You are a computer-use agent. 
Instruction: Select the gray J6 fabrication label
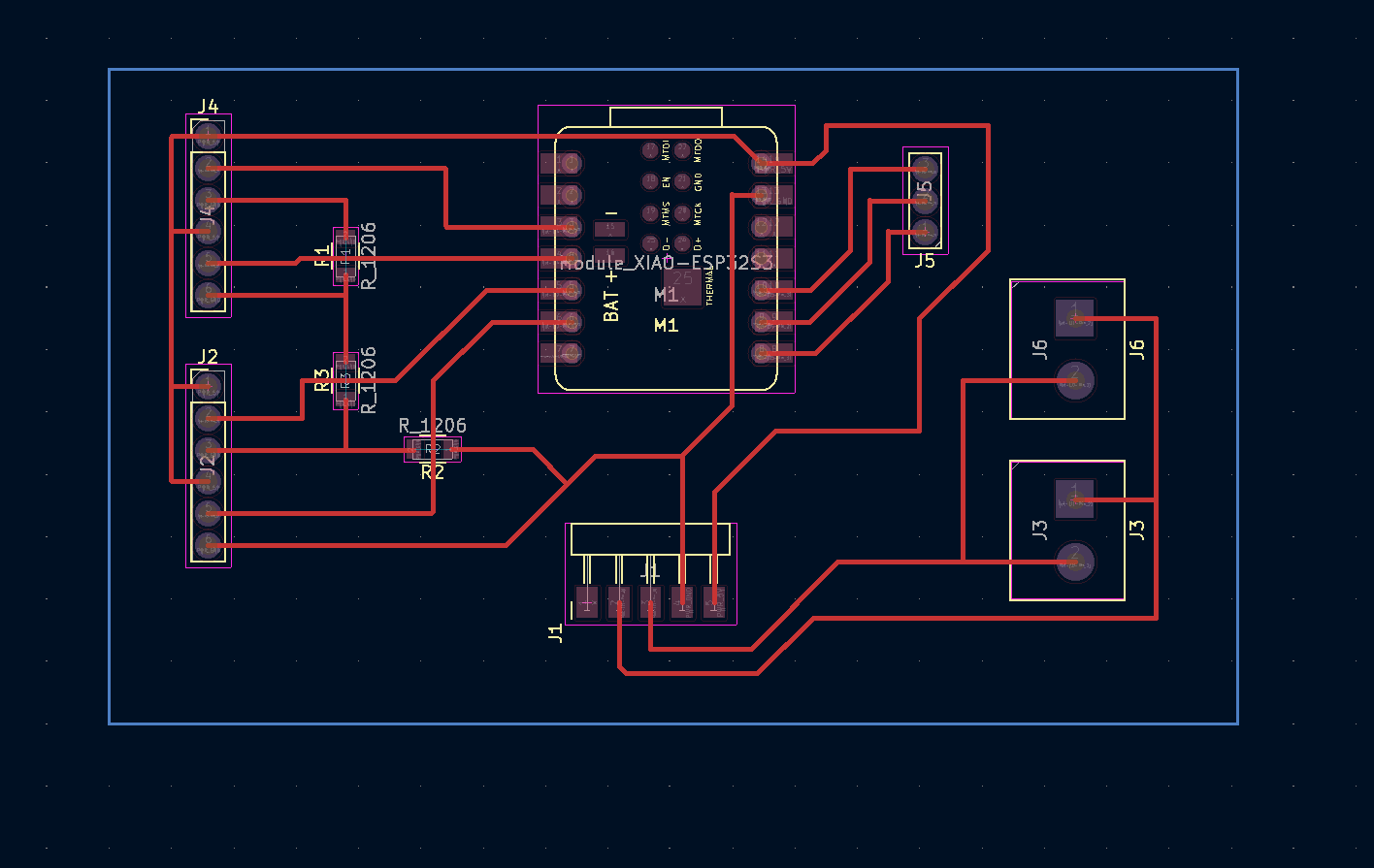tap(1039, 349)
